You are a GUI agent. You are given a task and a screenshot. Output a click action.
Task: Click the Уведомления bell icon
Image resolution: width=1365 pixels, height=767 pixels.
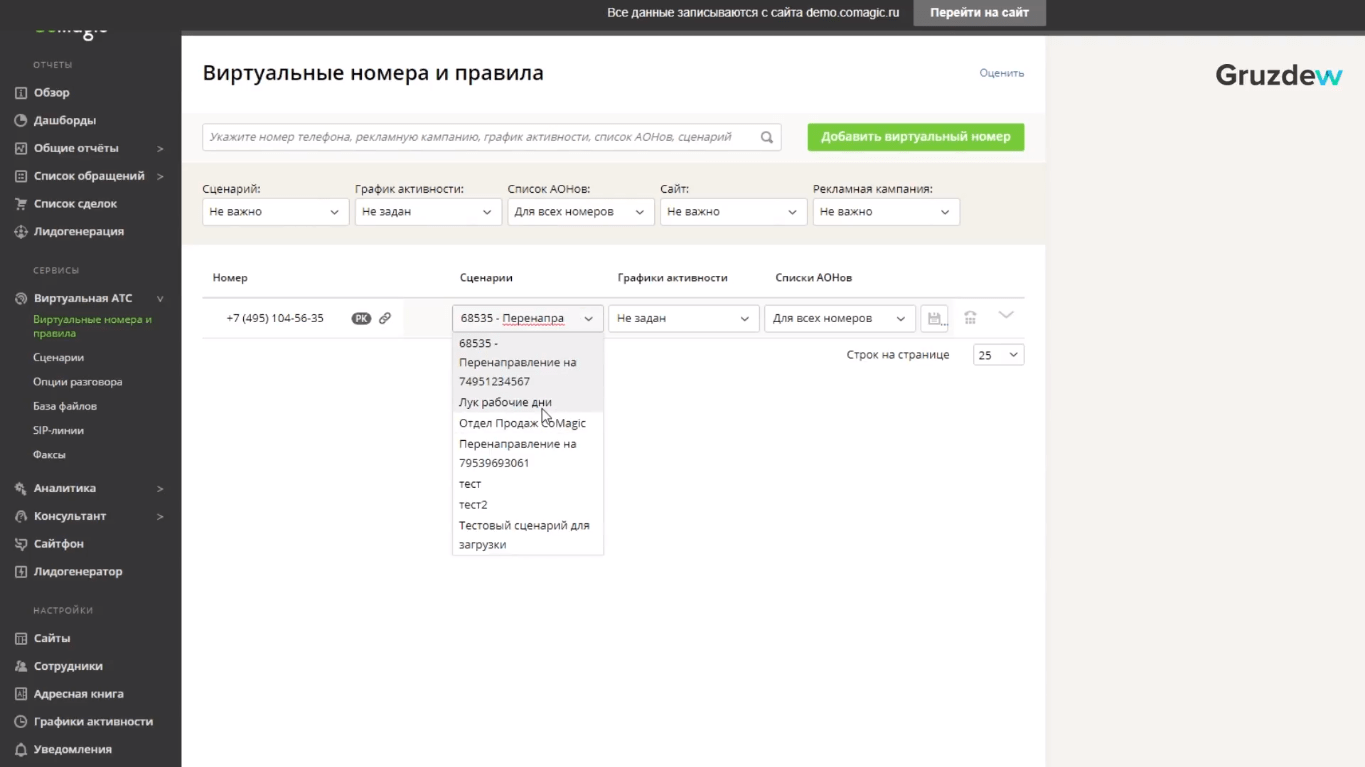tap(21, 749)
